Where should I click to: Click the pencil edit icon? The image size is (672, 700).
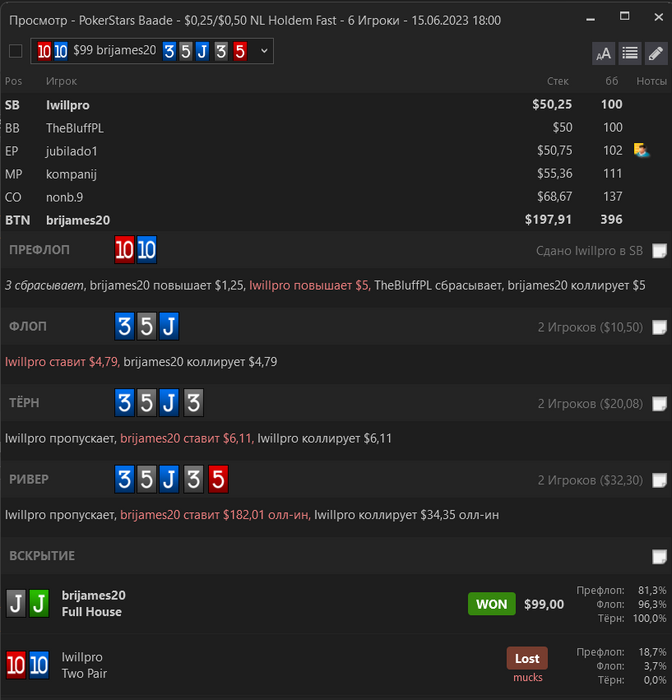tap(656, 54)
